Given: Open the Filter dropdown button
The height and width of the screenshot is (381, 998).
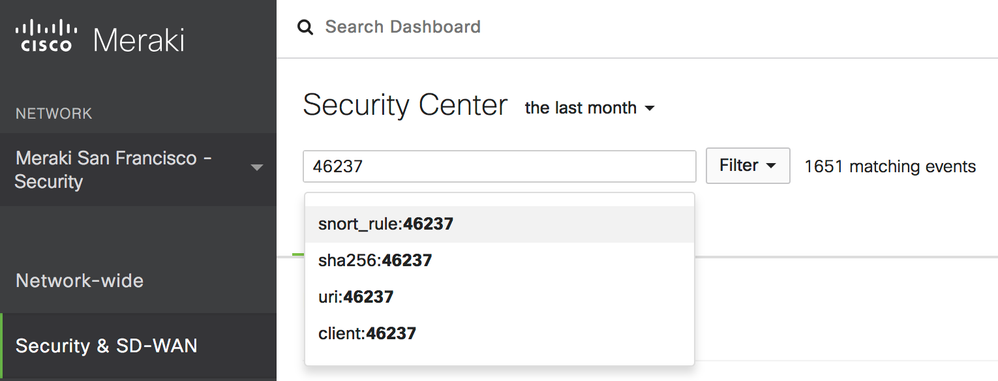Looking at the screenshot, I should tap(748, 166).
